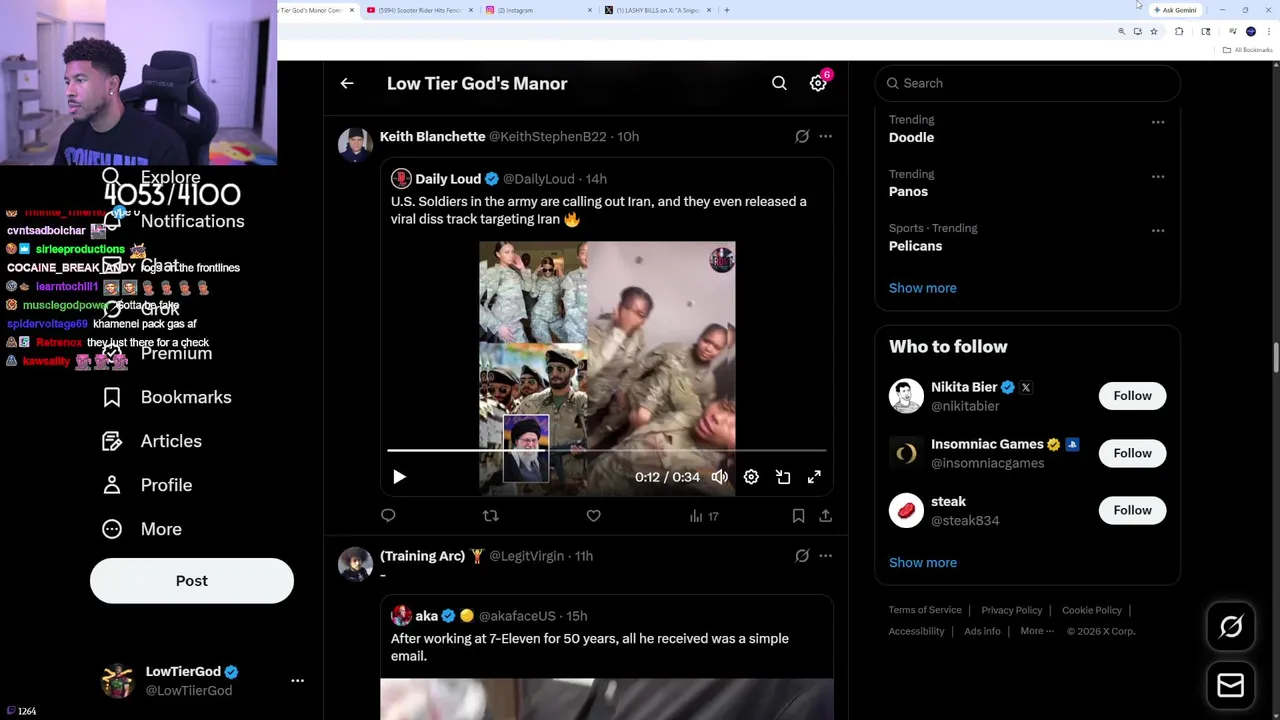Open the floating Messages envelope button

click(1231, 685)
